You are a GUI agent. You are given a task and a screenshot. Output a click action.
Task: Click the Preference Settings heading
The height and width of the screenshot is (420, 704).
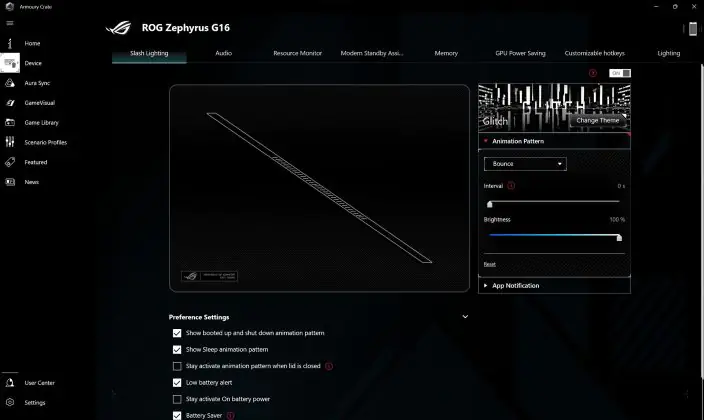point(199,317)
